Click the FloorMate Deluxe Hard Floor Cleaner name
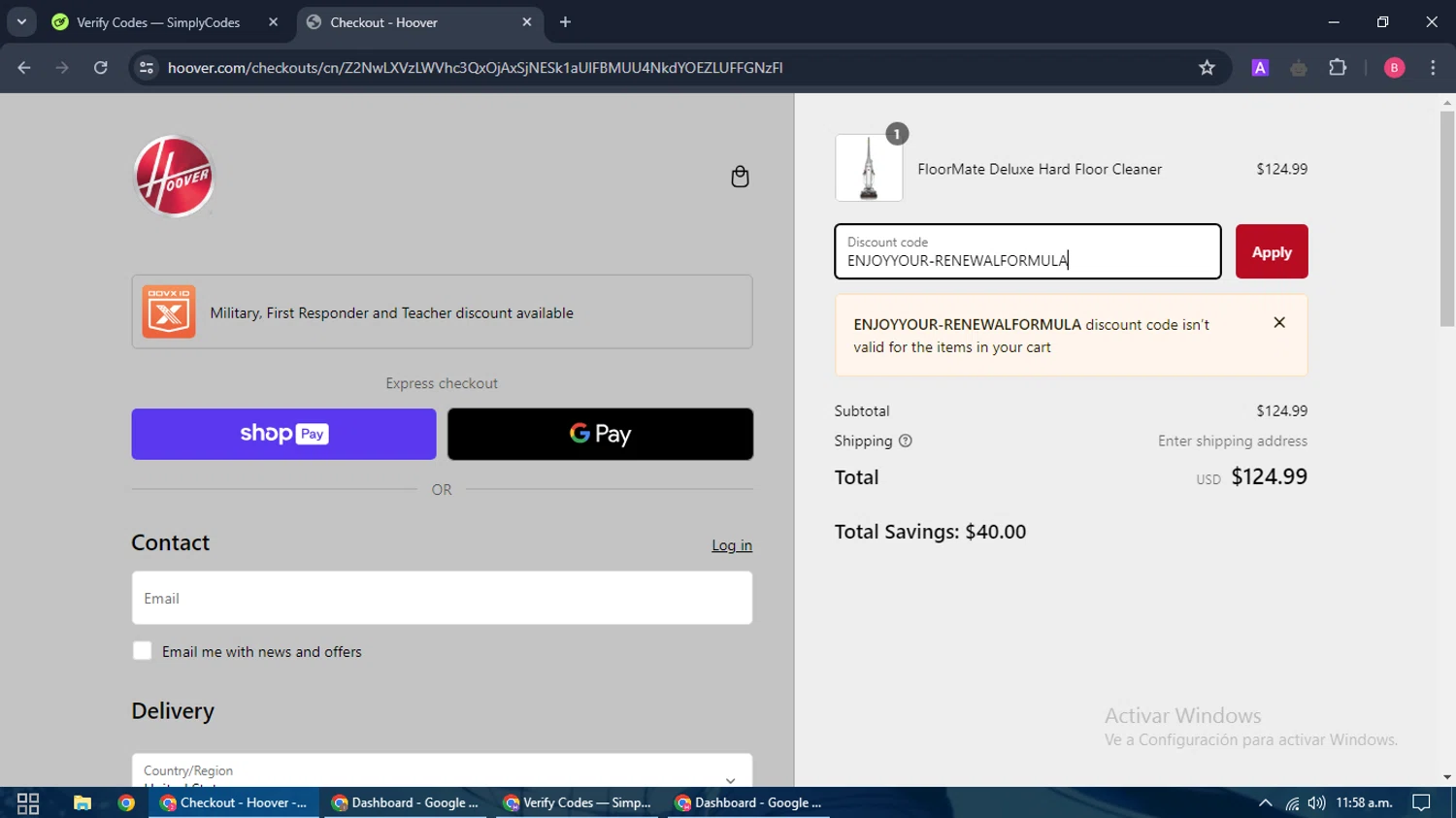Viewport: 1456px width, 818px height. click(x=1040, y=169)
